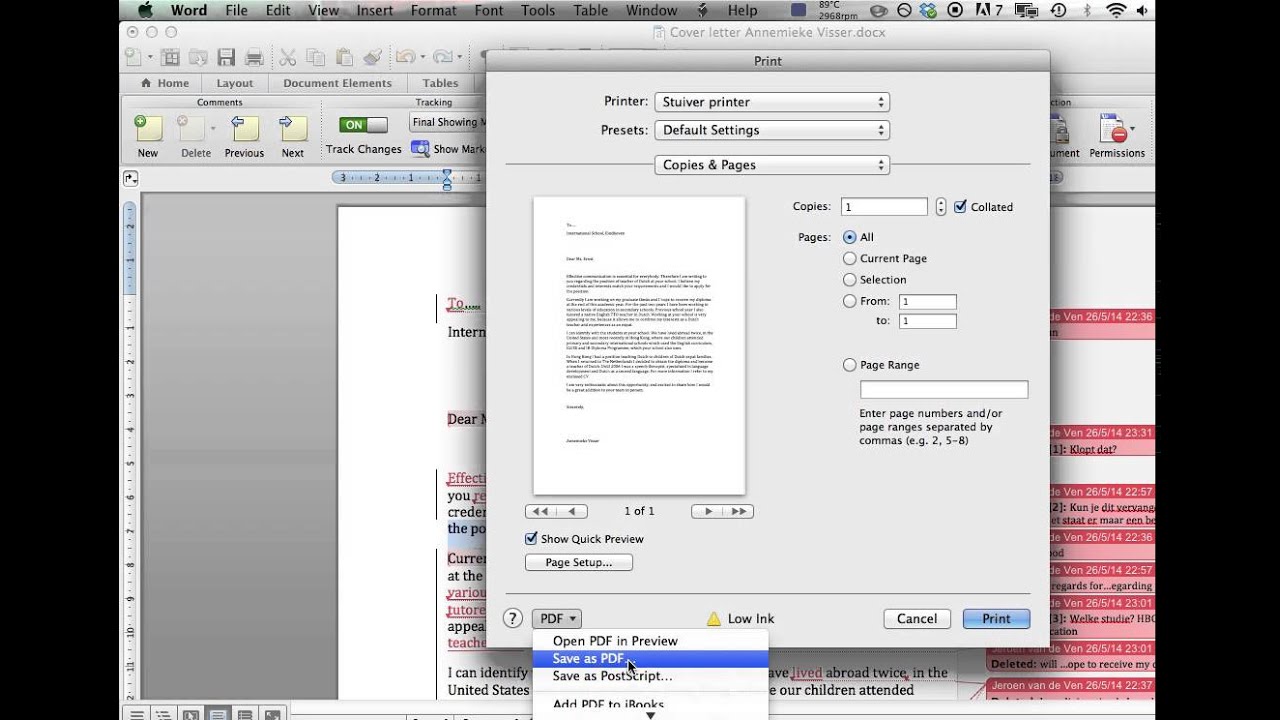This screenshot has height=720, width=1280.
Task: Click the Show Markup icon
Action: click(420, 148)
